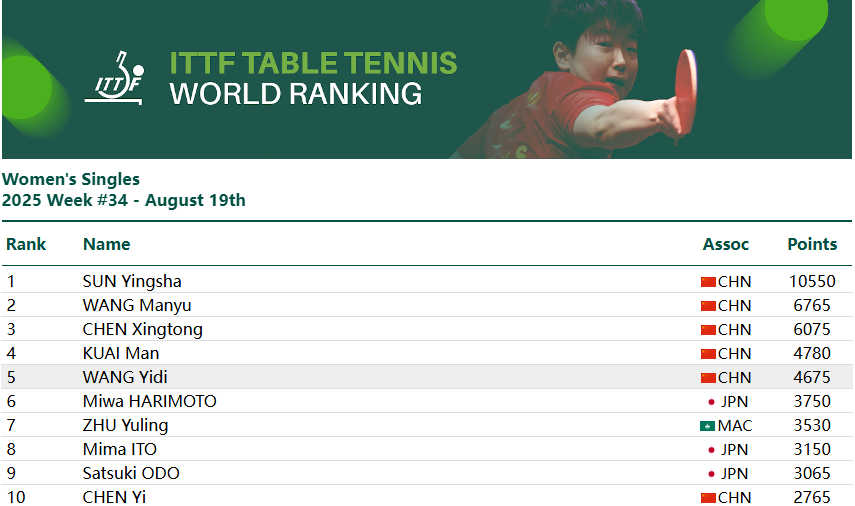Screen dimensions: 855x506
Task: Open player SUN Yingsha's name
Action: pos(132,281)
